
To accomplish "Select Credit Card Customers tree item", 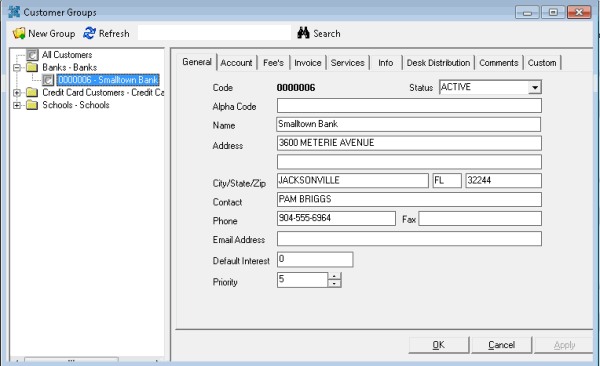I will pyautogui.click(x=103, y=93).
